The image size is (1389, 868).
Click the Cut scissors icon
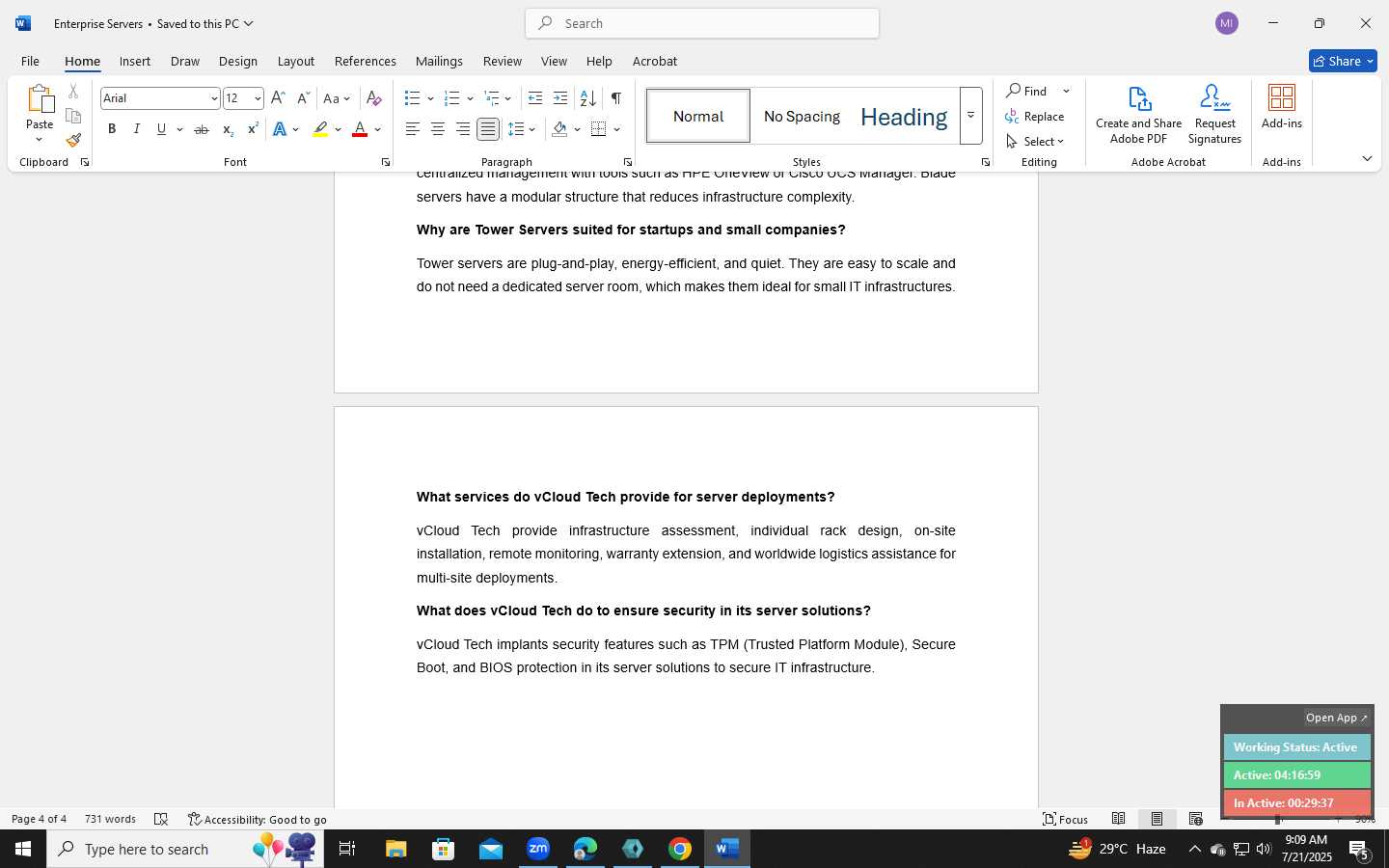(x=73, y=92)
